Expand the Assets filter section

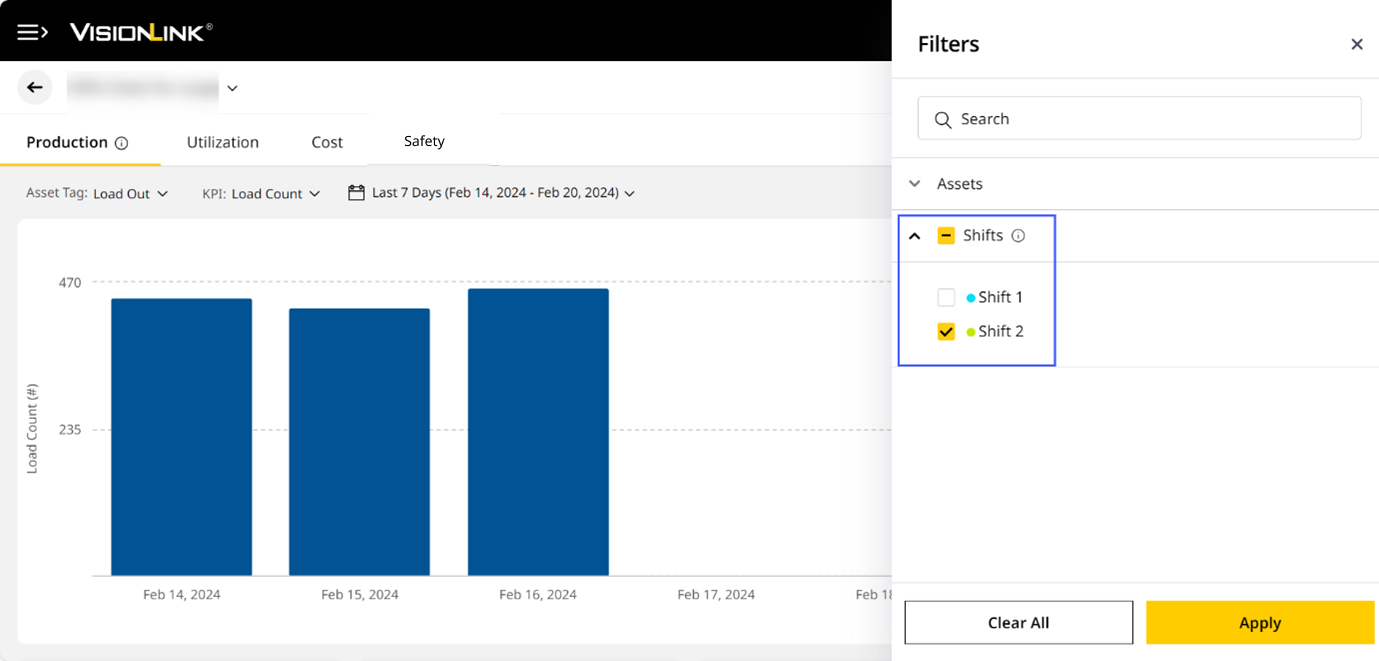(914, 184)
